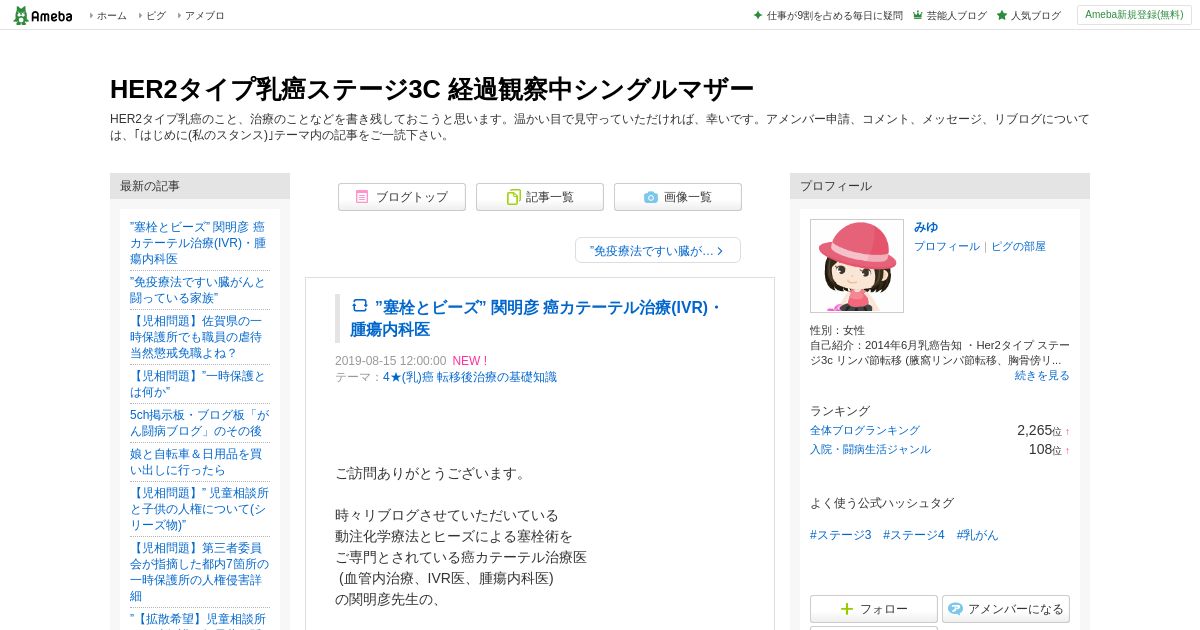The width and height of the screenshot is (1200, 630).
Task: Open recent article 娘と自転車＆日用品を買い出しに行ったら
Action: [x=198, y=462]
